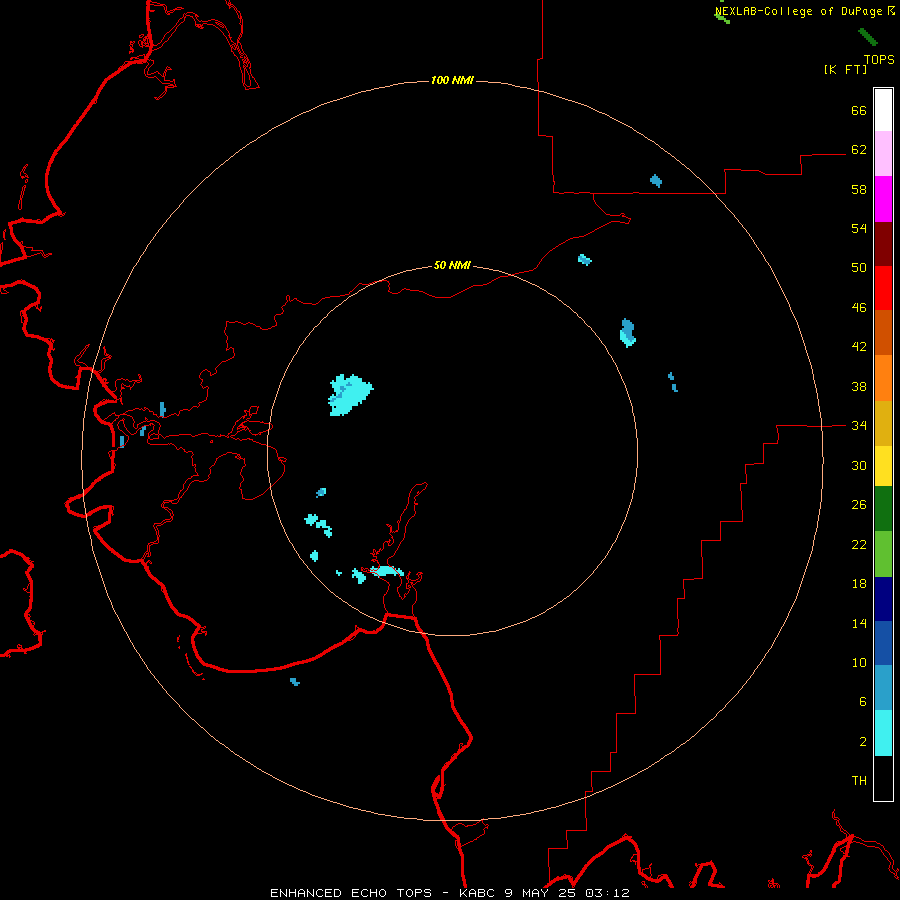
Task: Pick the yellow legend swatch
Action: (883, 466)
